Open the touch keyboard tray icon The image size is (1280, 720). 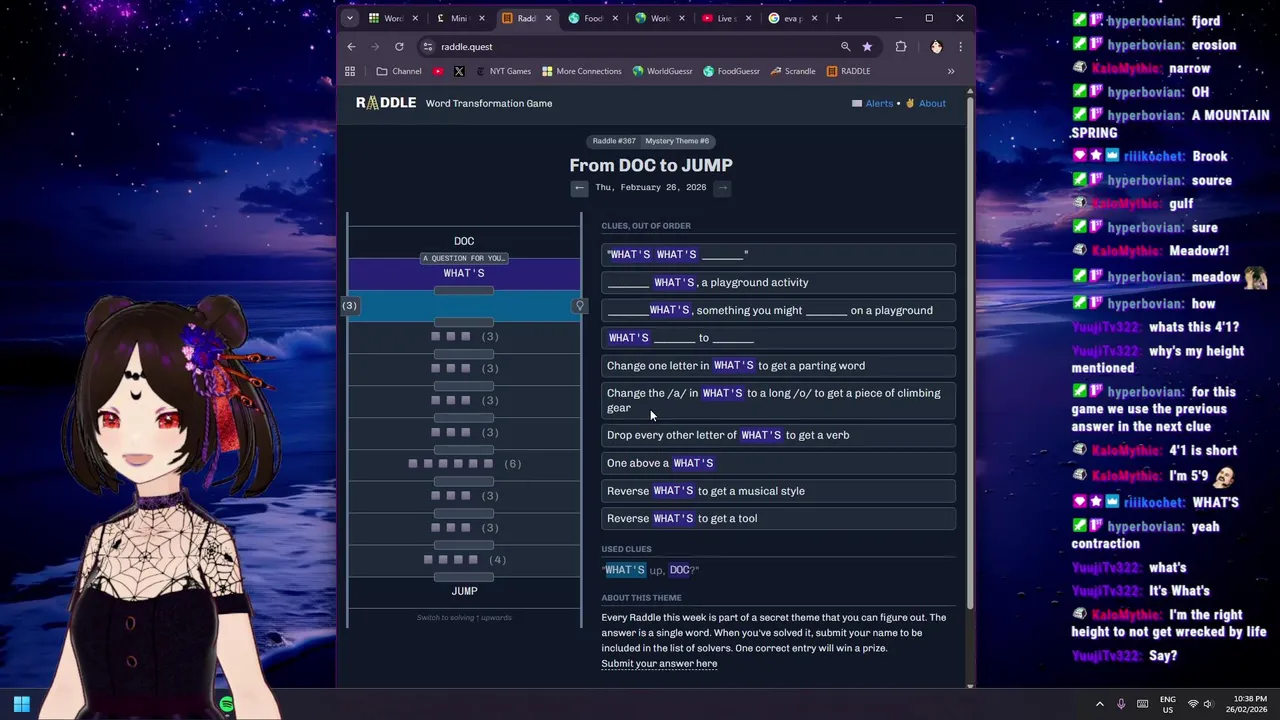point(1142,704)
